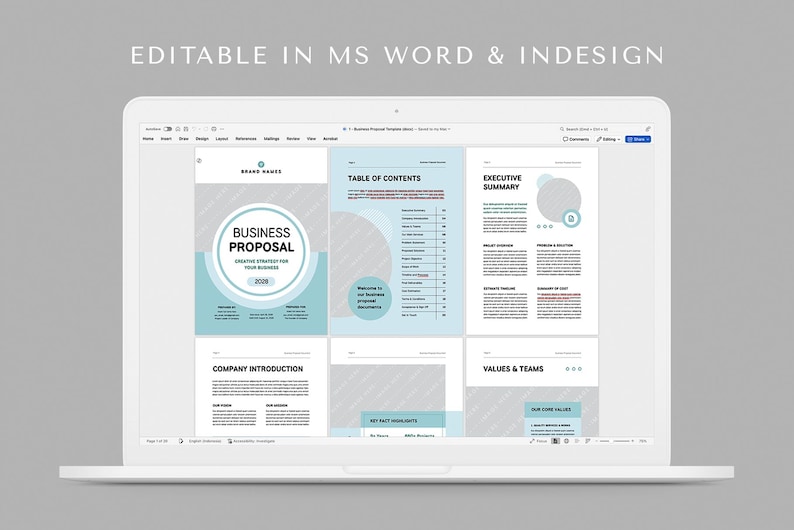The image size is (794, 530).
Task: Click the Print icon in quick access toolbar
Action: point(214,129)
